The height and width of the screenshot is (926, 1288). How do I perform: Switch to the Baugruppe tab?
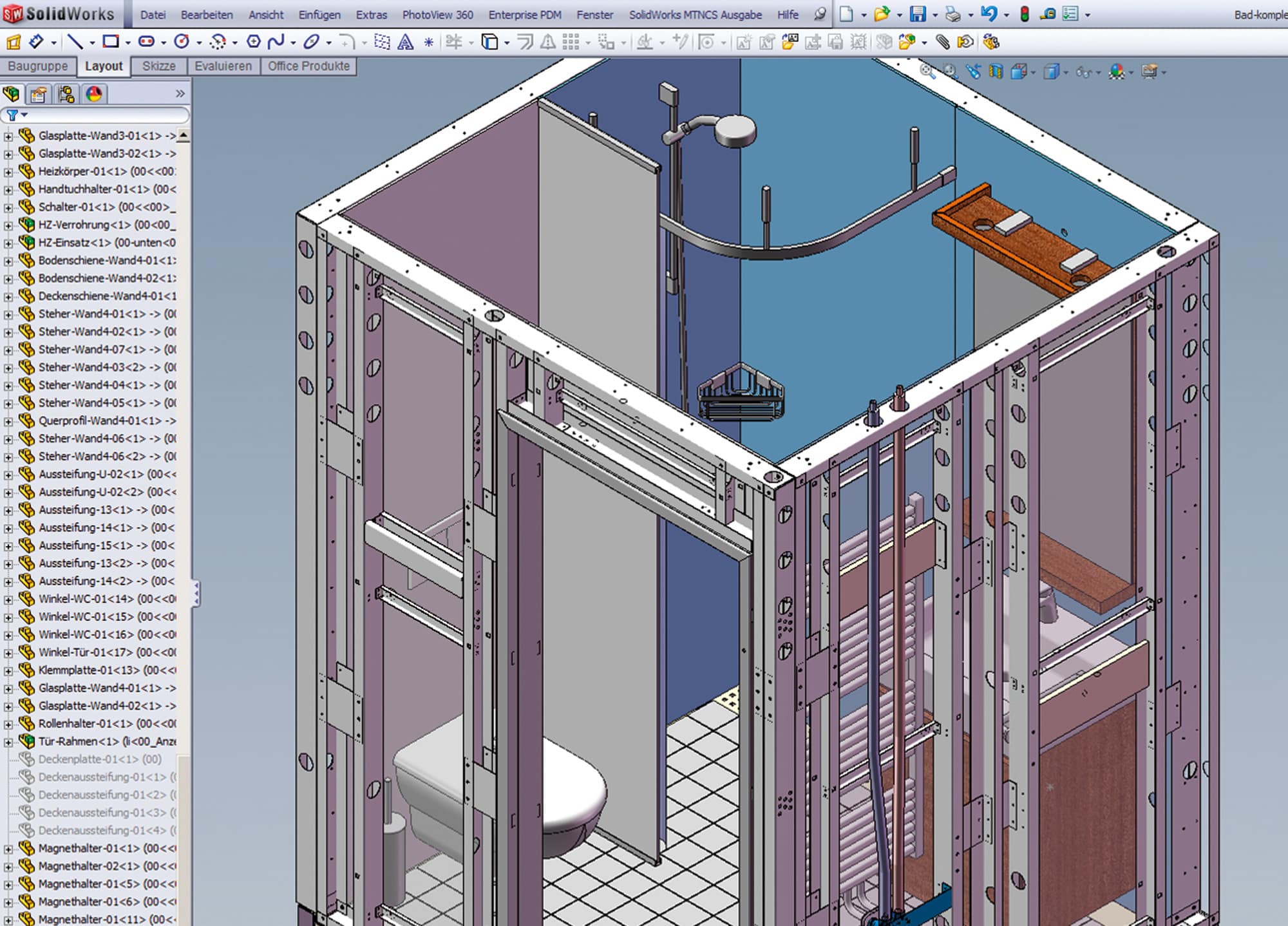click(x=37, y=66)
